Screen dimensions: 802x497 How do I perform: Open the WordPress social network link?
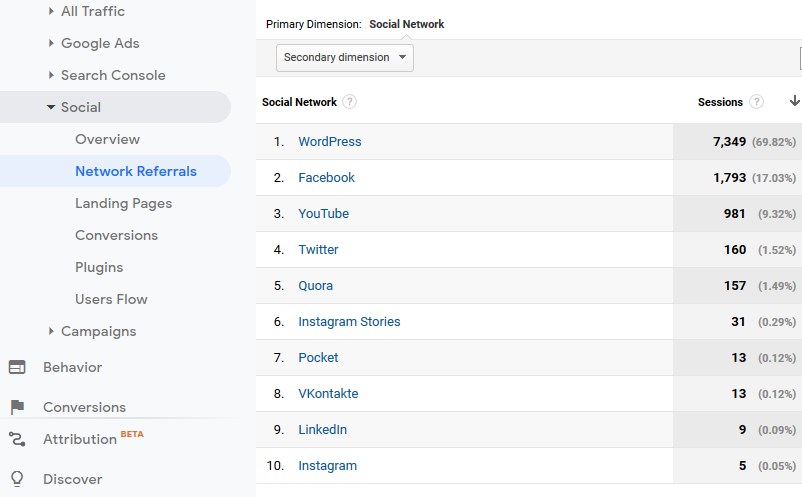(x=330, y=142)
